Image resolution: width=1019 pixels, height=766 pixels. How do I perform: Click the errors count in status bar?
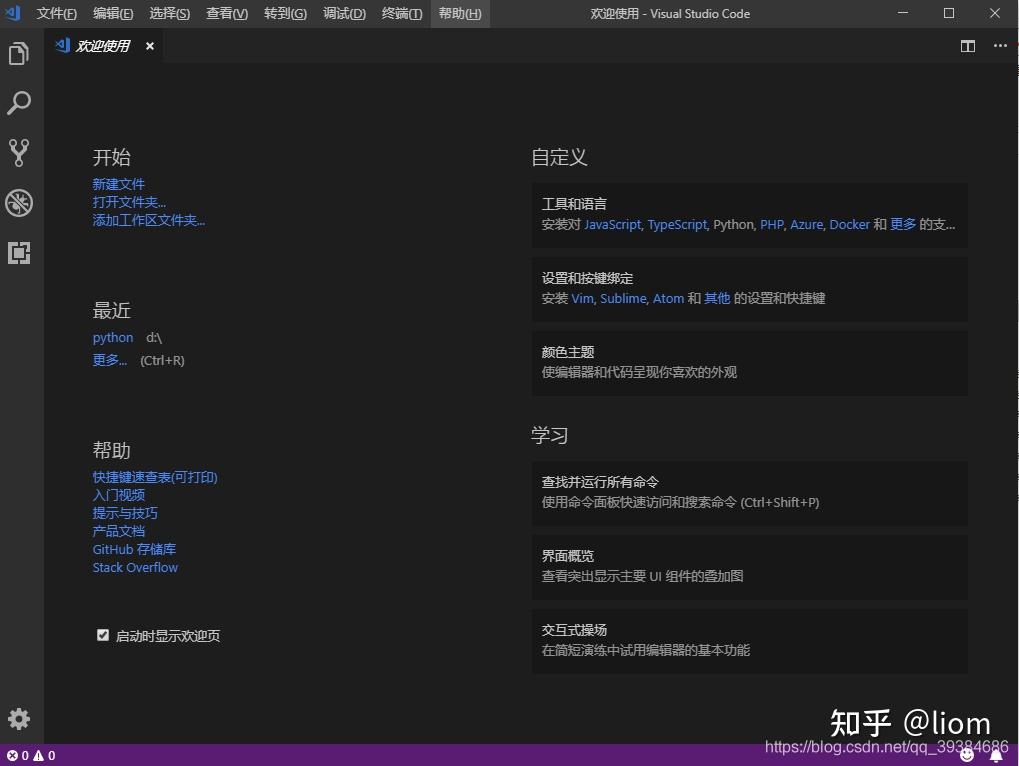(x=18, y=756)
